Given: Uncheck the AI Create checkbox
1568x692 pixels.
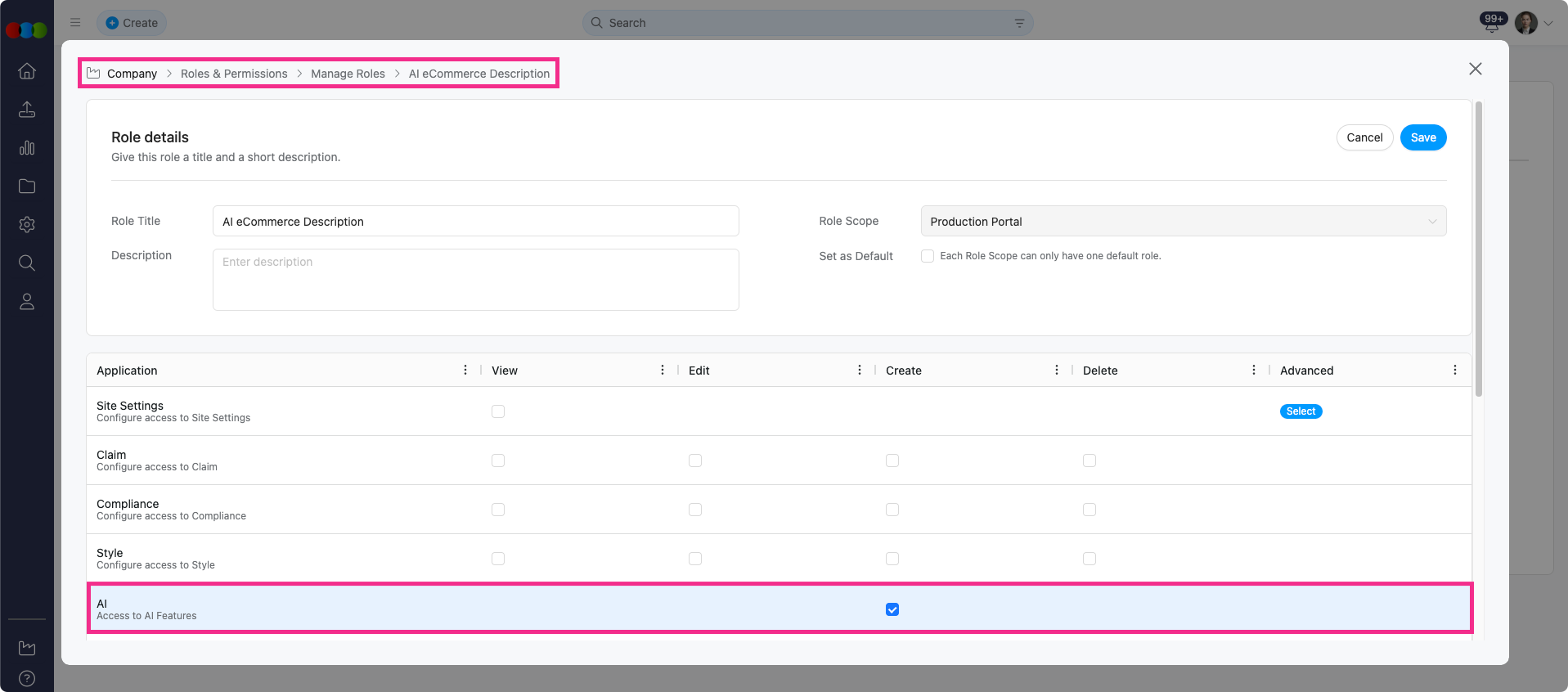Looking at the screenshot, I should 892,609.
